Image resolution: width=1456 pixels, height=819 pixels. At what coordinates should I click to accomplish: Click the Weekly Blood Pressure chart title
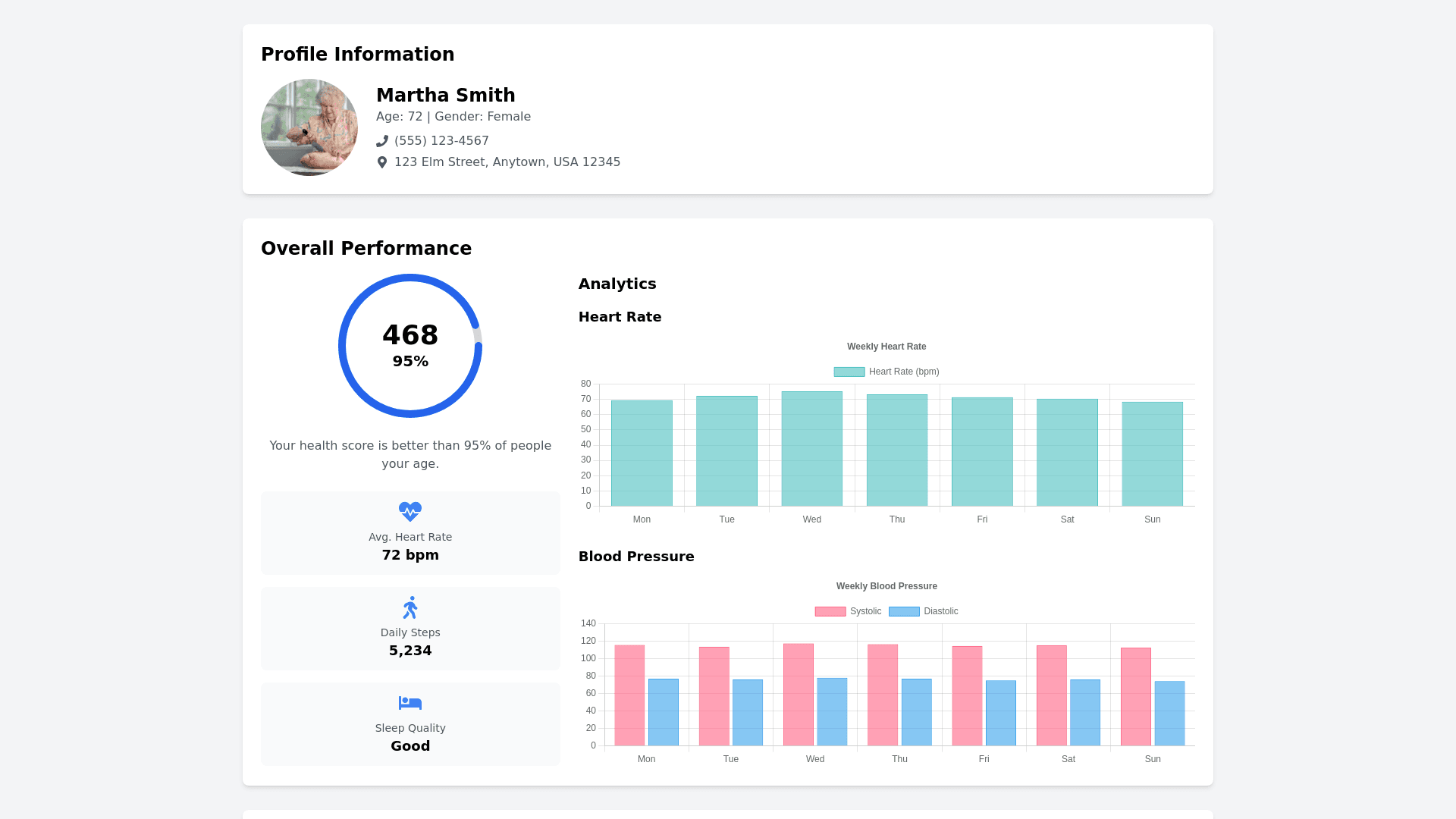pos(886,586)
